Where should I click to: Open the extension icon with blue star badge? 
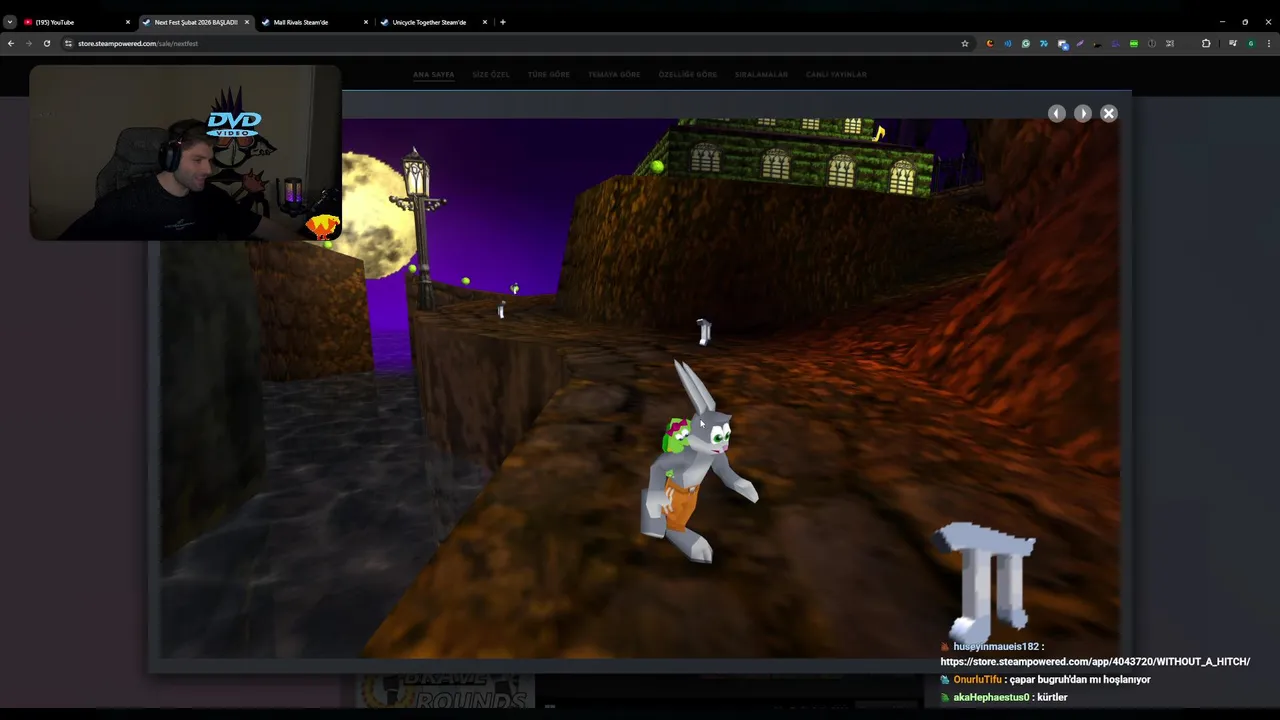[x=1063, y=44]
